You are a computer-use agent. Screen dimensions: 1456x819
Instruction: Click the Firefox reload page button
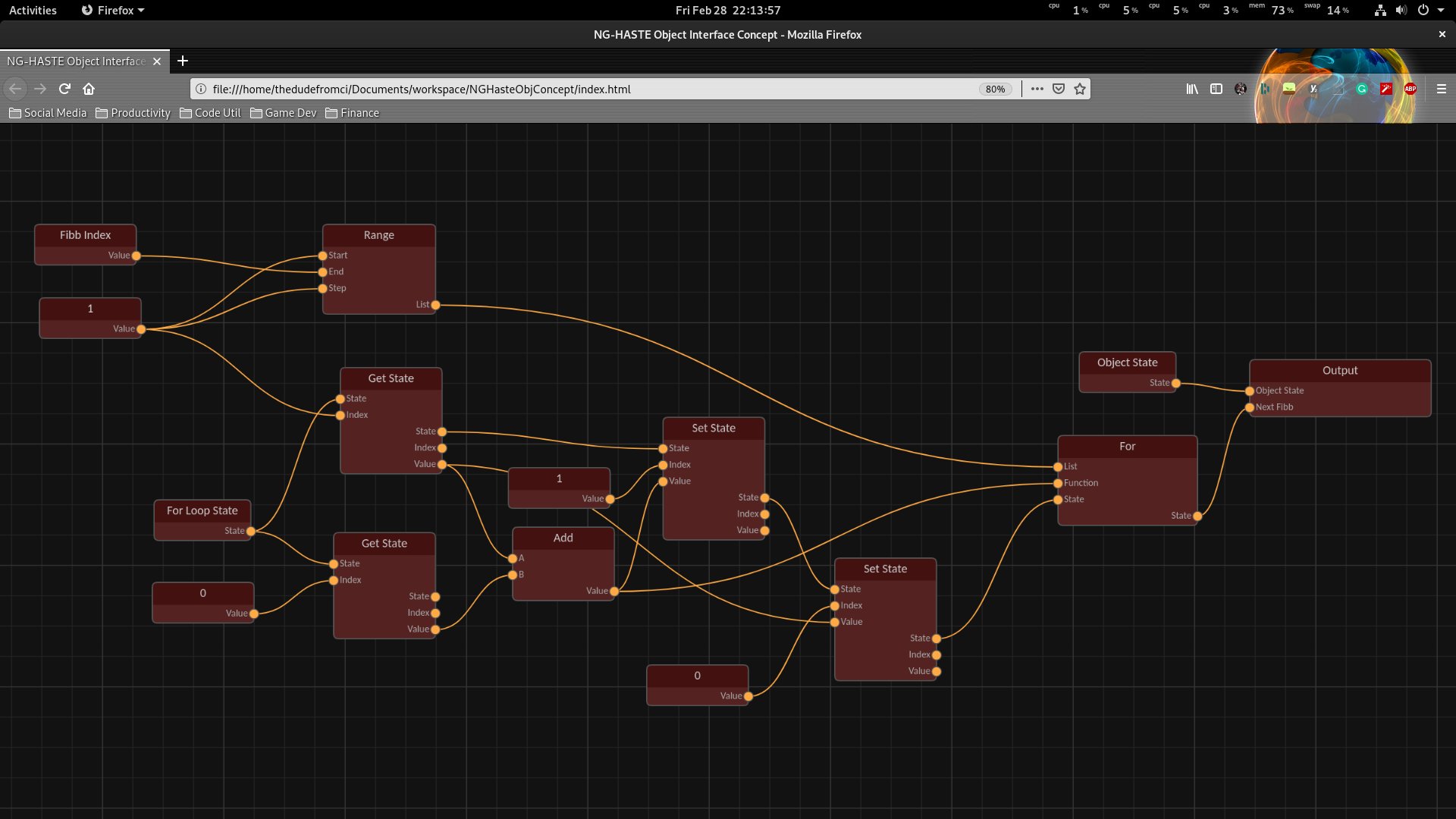pos(64,89)
